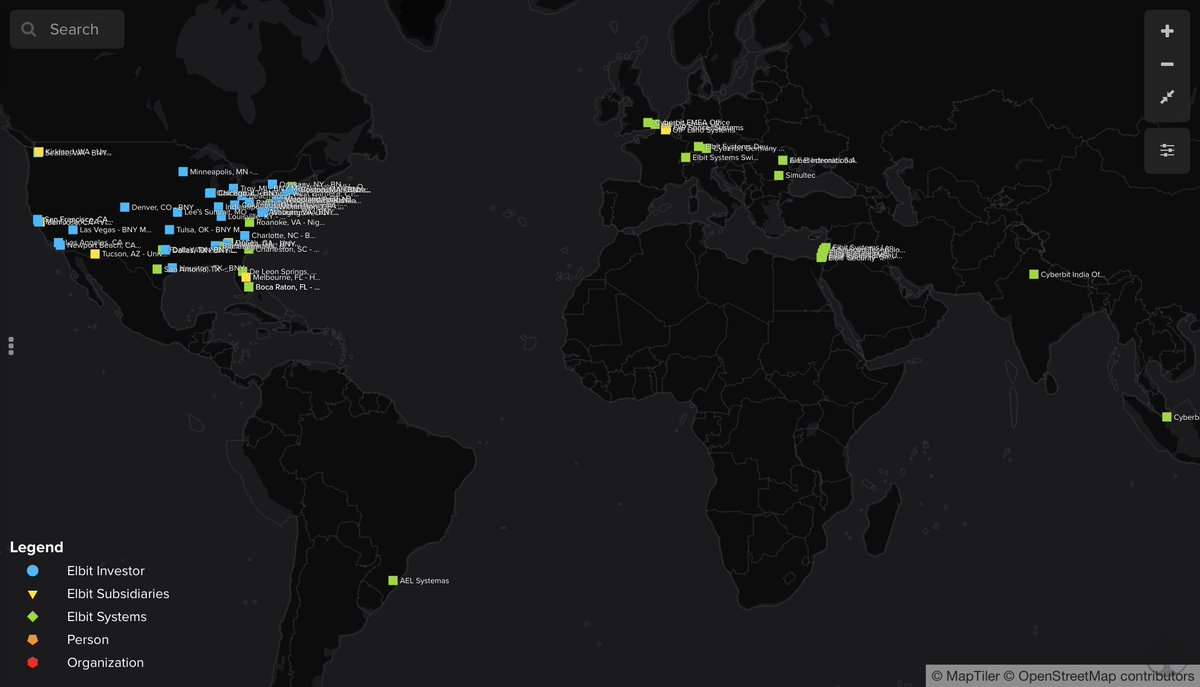Select the Minneapolis, MN marker
The width and height of the screenshot is (1200, 687).
pyautogui.click(x=183, y=172)
